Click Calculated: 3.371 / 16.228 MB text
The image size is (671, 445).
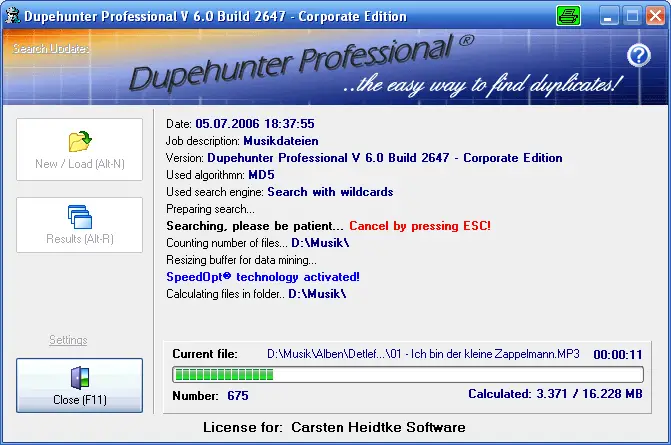(555, 394)
